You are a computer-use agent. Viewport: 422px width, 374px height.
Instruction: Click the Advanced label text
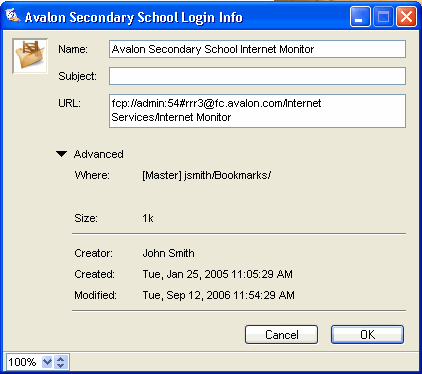[x=99, y=154]
